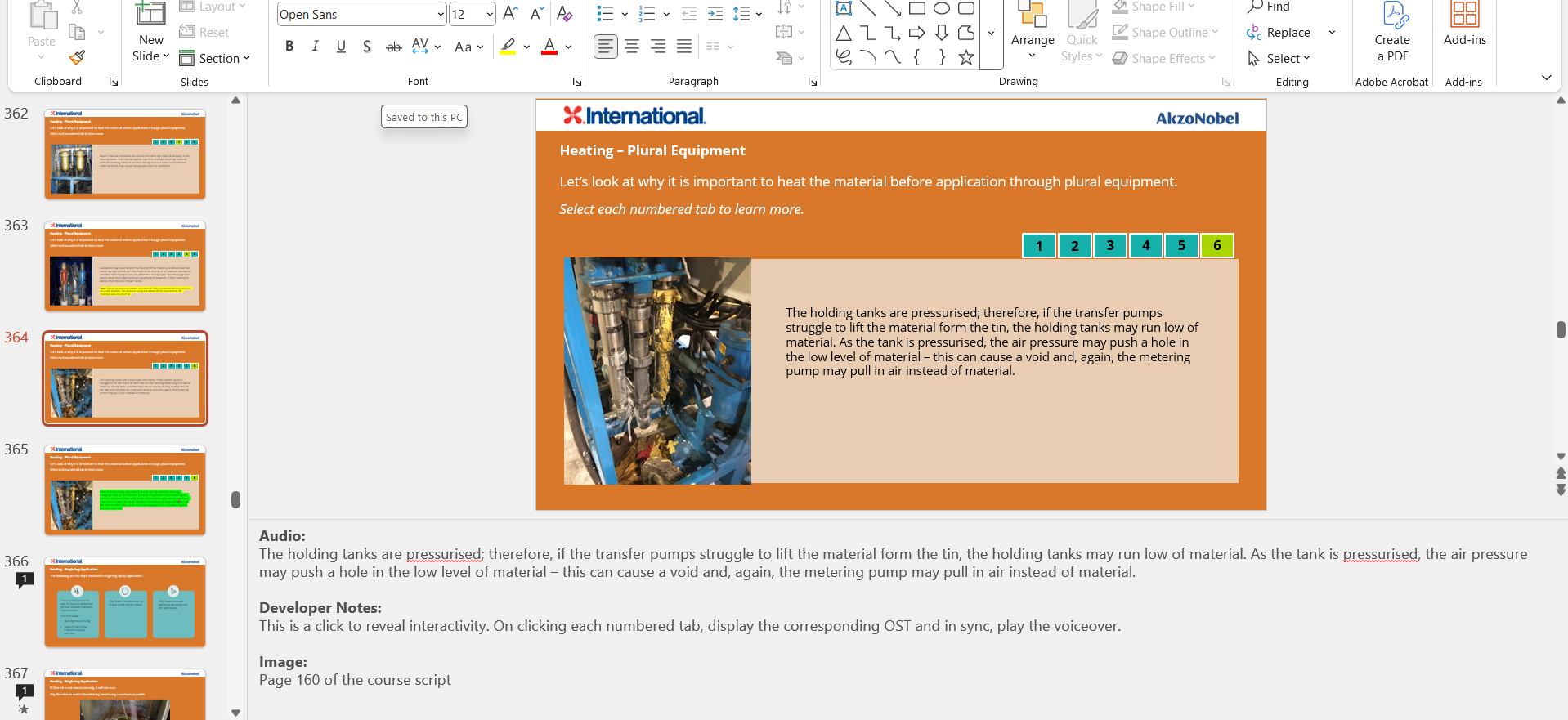Image resolution: width=1568 pixels, height=720 pixels.
Task: Open the font name dropdown
Action: [441, 14]
